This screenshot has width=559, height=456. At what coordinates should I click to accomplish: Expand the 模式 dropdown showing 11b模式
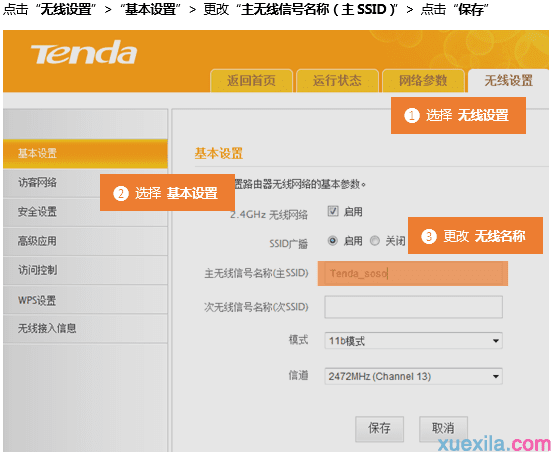click(414, 341)
